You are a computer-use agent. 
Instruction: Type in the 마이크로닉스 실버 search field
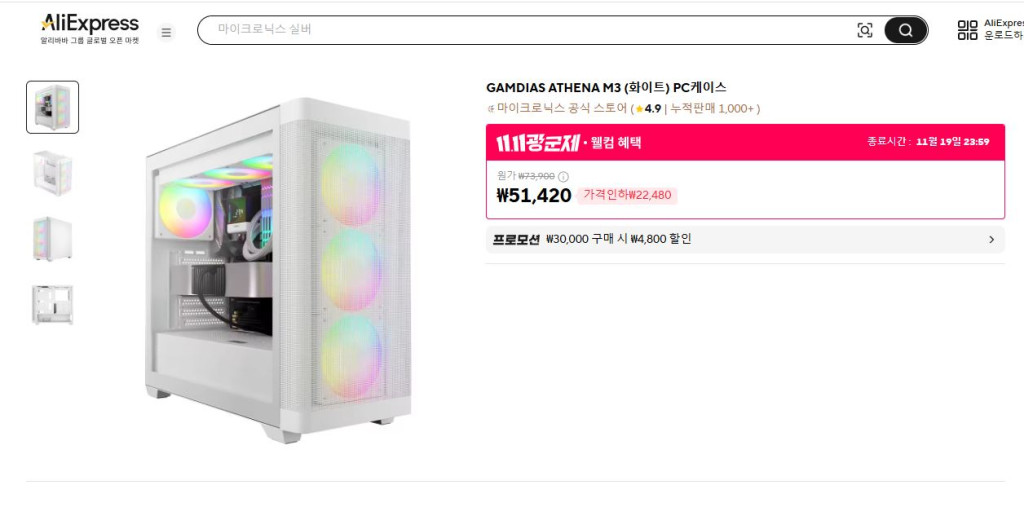[x=520, y=30]
